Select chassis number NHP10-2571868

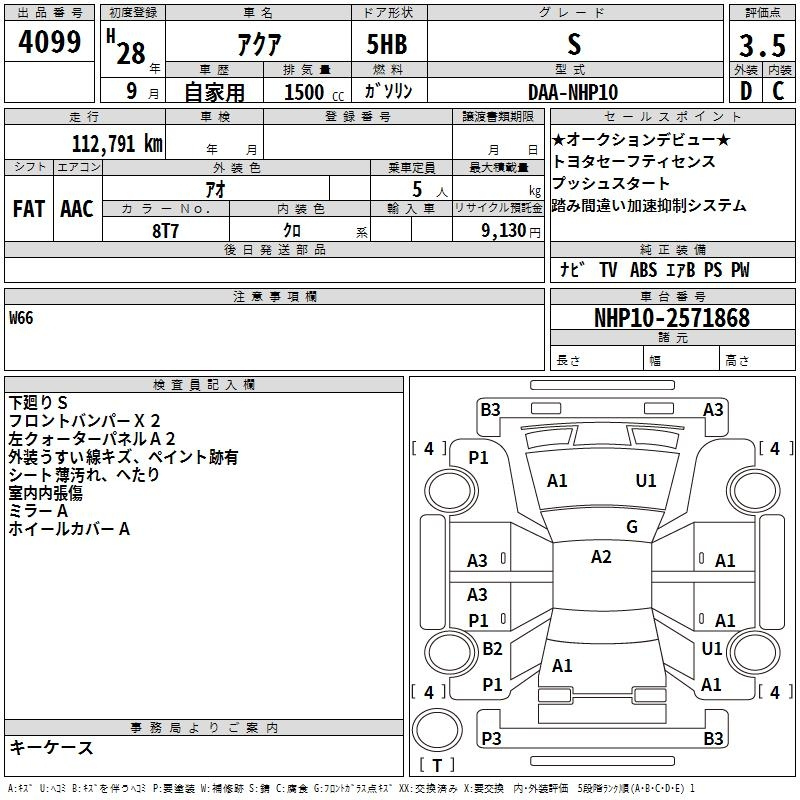click(x=671, y=318)
